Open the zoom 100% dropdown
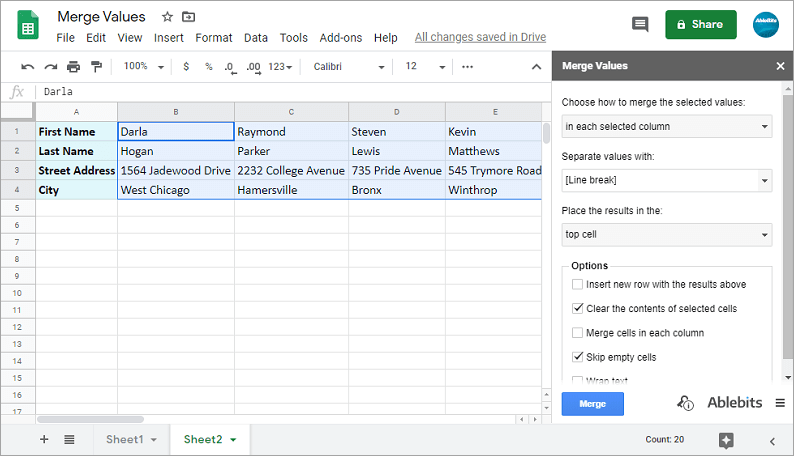Screen dimensions: 794x456 [x=143, y=66]
